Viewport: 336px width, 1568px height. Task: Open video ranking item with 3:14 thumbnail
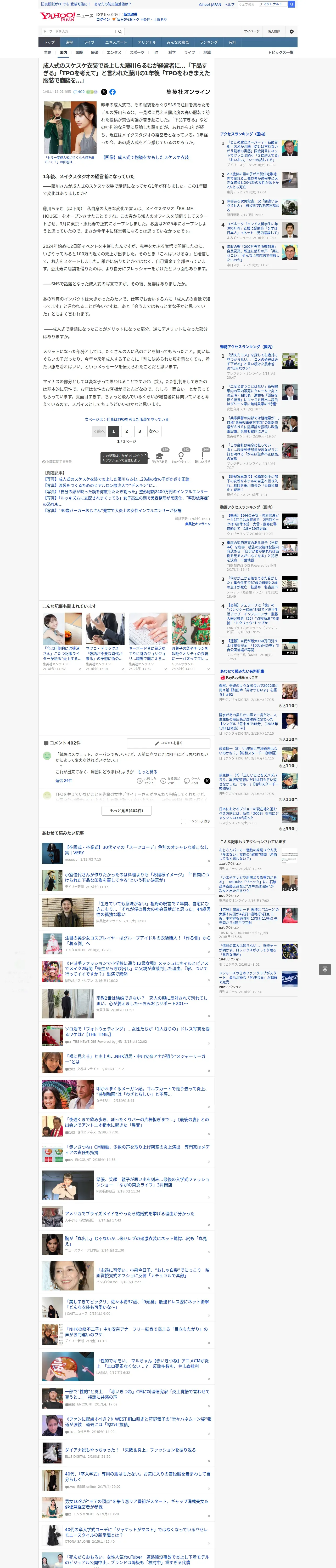290,611
